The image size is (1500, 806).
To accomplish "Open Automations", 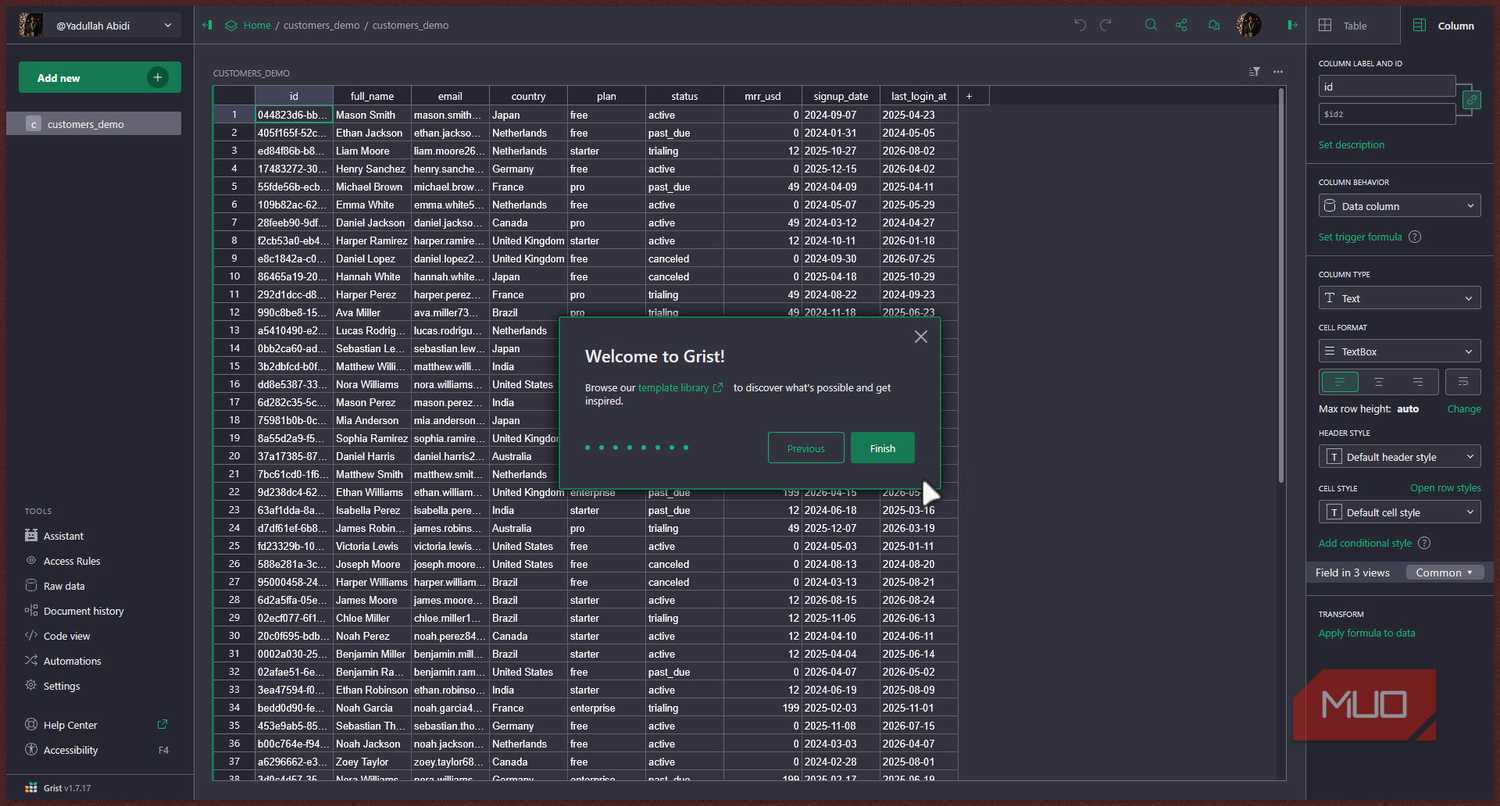I will click(72, 661).
